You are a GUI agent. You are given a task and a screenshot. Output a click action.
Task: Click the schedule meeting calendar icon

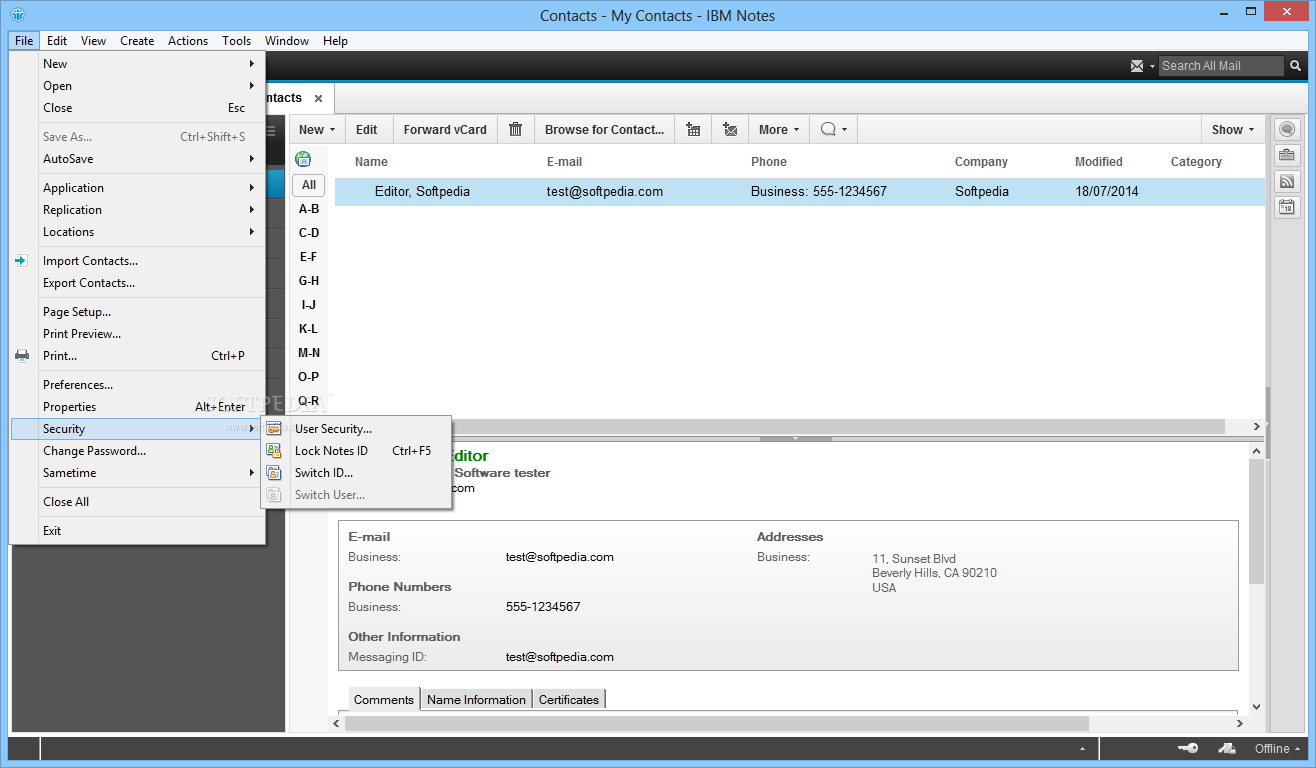point(693,129)
